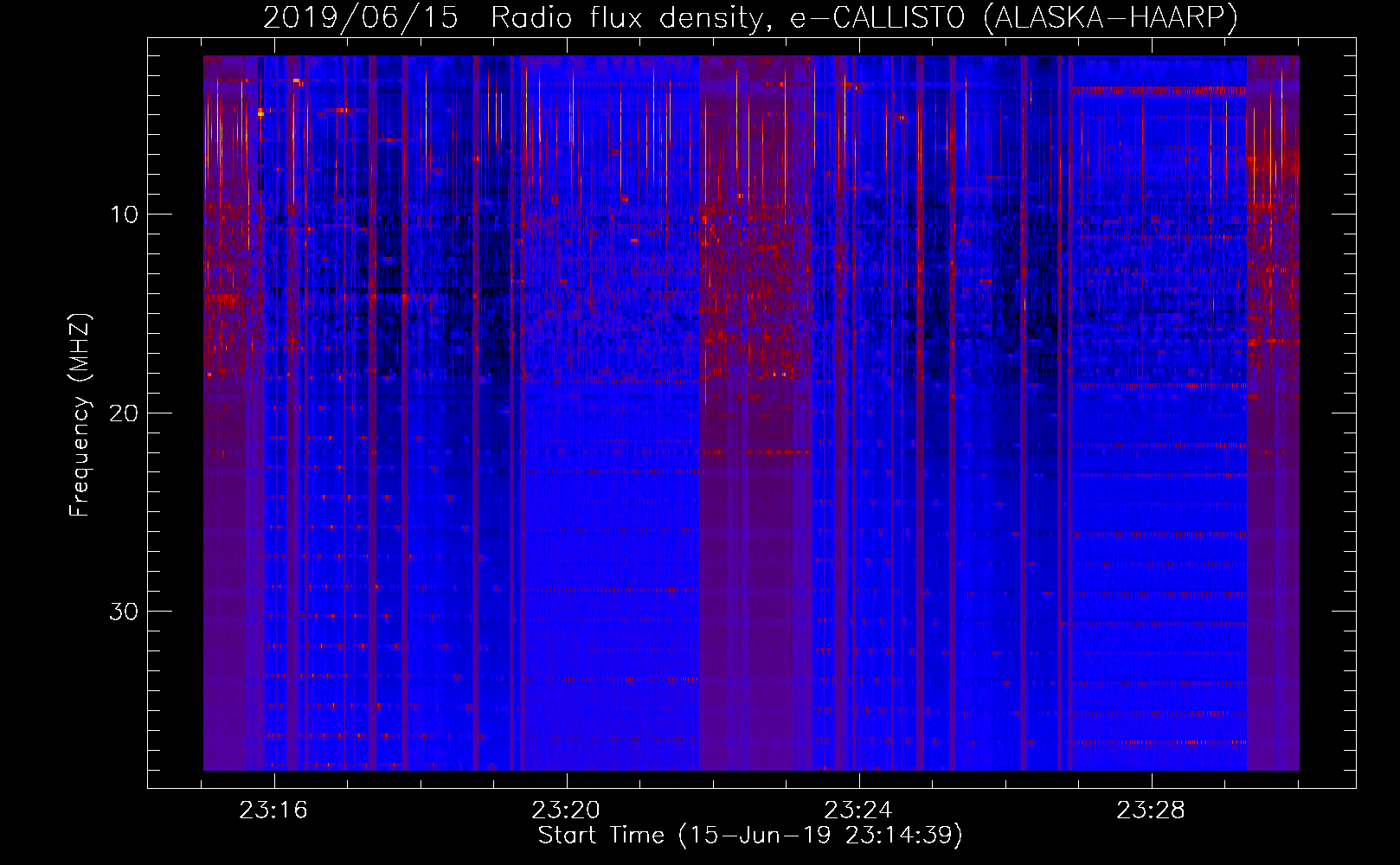
Task: Click the 23:28 time tick label
Action: pos(1151,811)
